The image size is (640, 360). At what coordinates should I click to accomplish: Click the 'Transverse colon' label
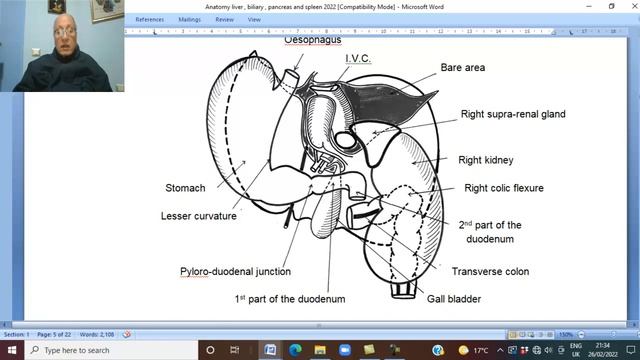point(490,271)
